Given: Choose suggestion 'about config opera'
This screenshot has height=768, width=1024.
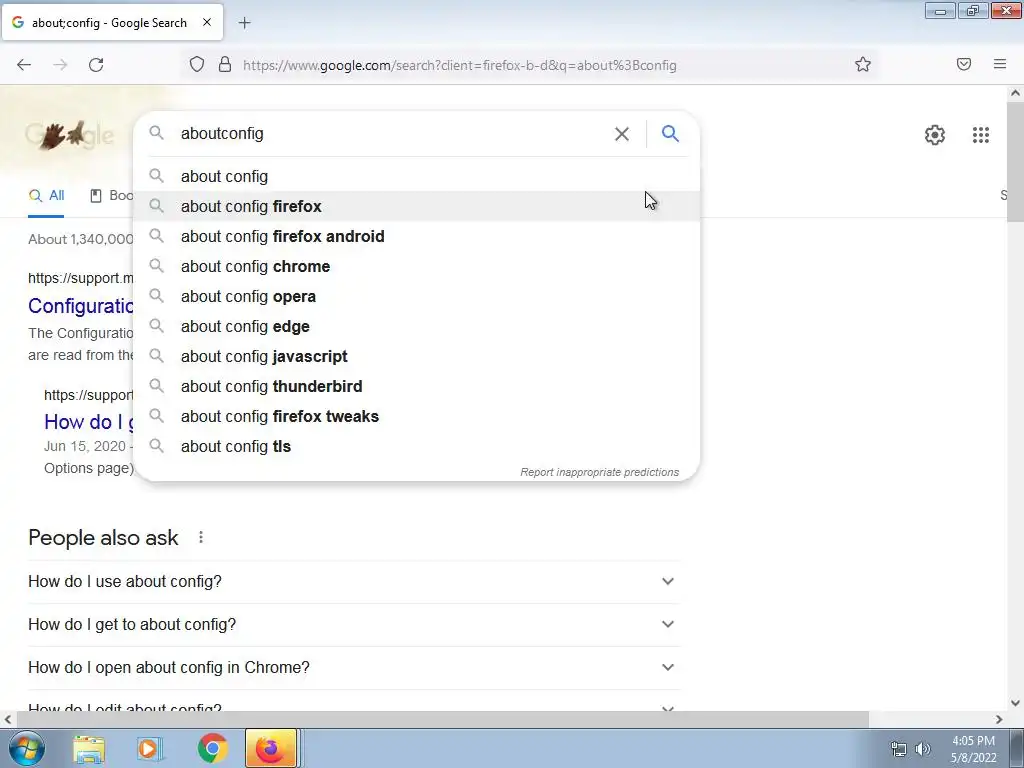Looking at the screenshot, I should 417,296.
